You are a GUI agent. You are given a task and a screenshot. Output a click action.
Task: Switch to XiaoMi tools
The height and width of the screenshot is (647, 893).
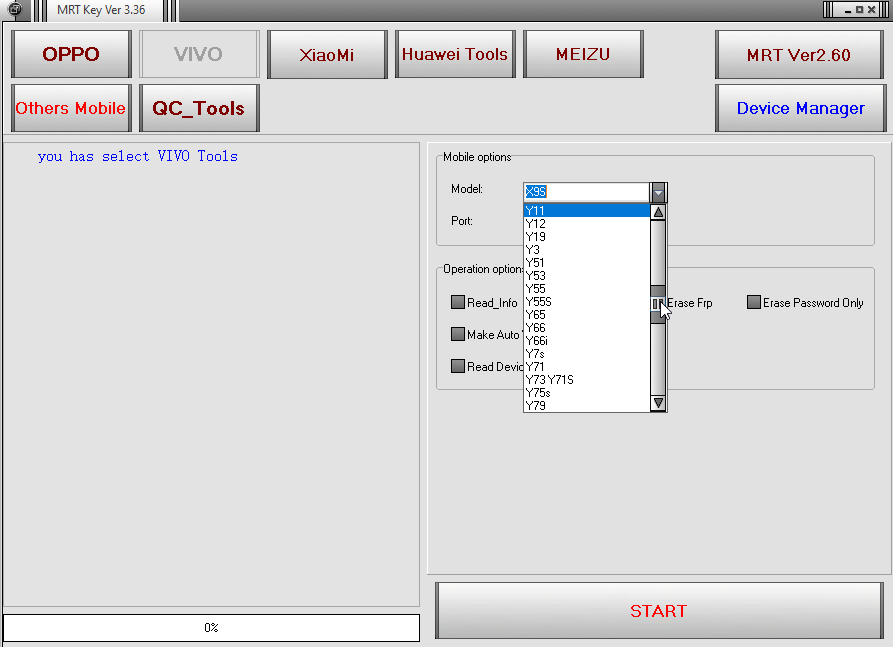click(x=327, y=54)
